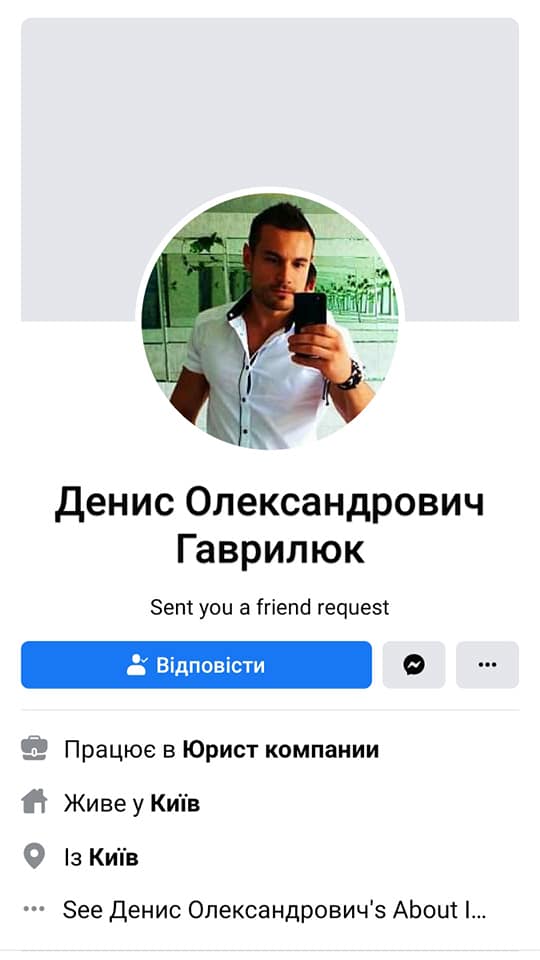Click the person icon inside the Відповісти button
The width and height of the screenshot is (540, 960).
point(137,664)
